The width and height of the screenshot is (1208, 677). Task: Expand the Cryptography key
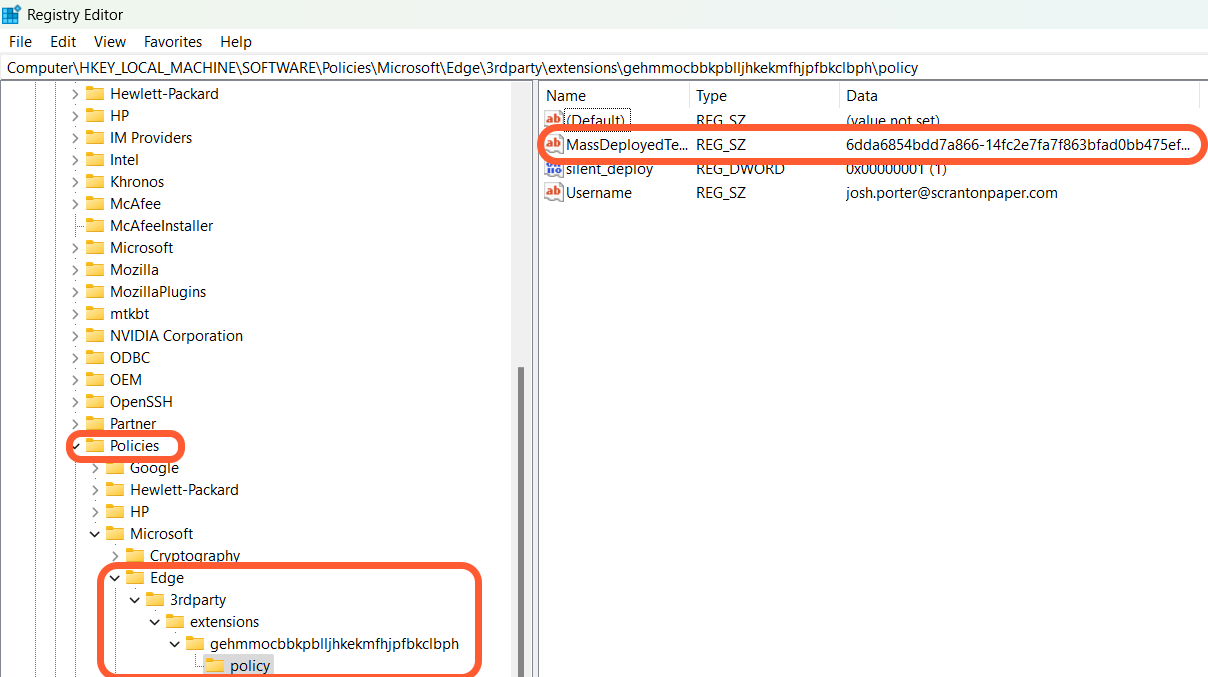coord(115,556)
